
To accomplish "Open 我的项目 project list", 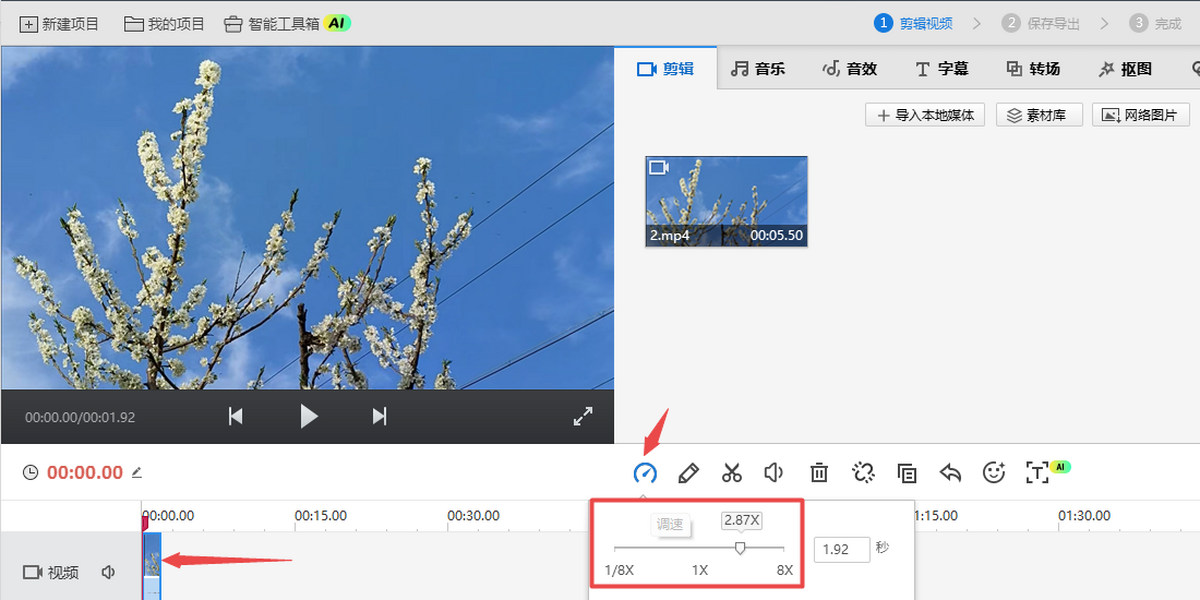I will tap(165, 23).
